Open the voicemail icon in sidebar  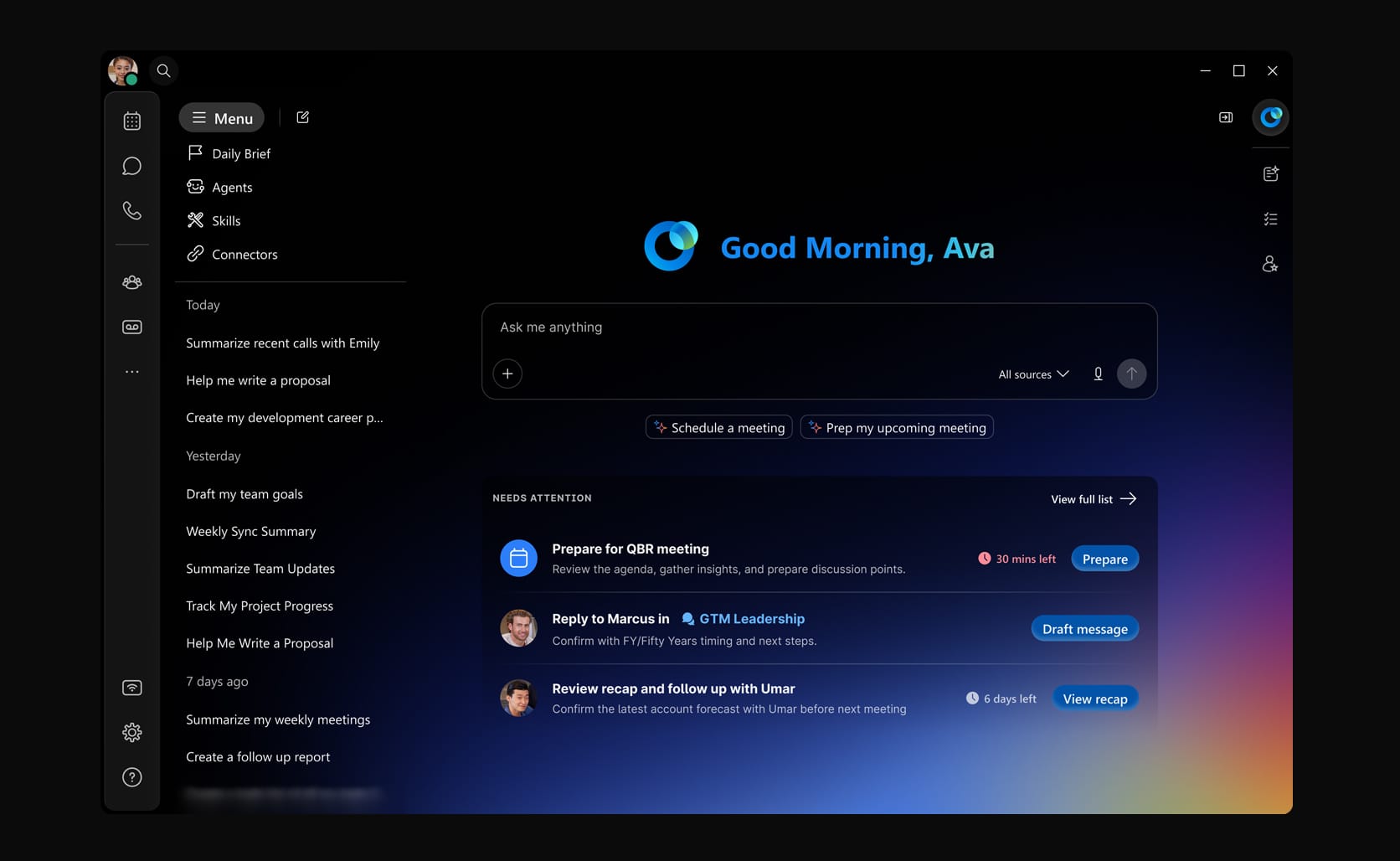point(132,327)
